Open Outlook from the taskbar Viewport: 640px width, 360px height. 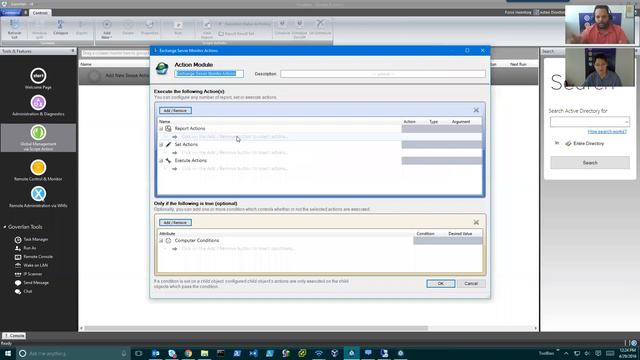pyautogui.click(x=156, y=353)
